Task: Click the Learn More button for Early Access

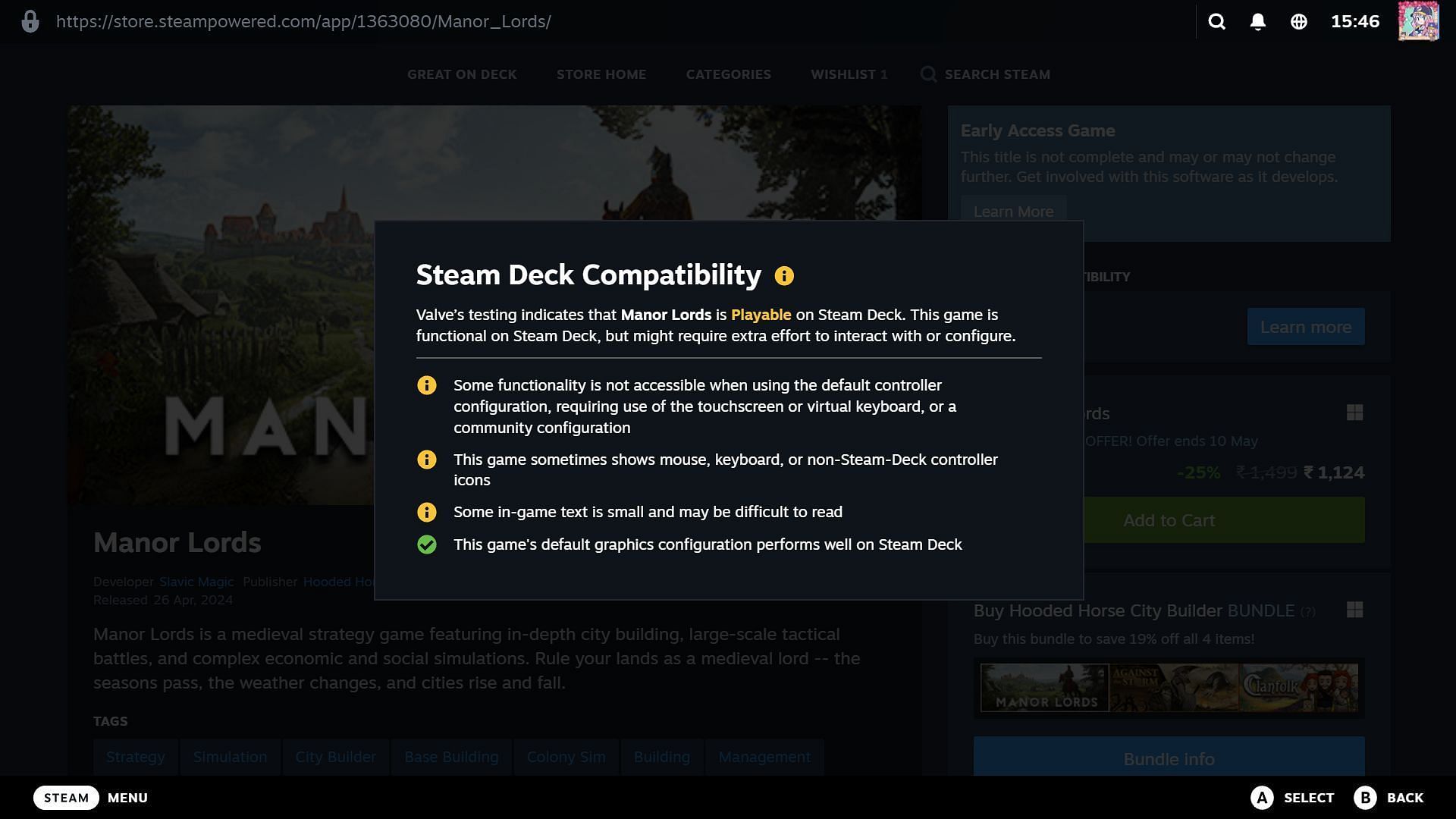Action: click(x=1013, y=211)
